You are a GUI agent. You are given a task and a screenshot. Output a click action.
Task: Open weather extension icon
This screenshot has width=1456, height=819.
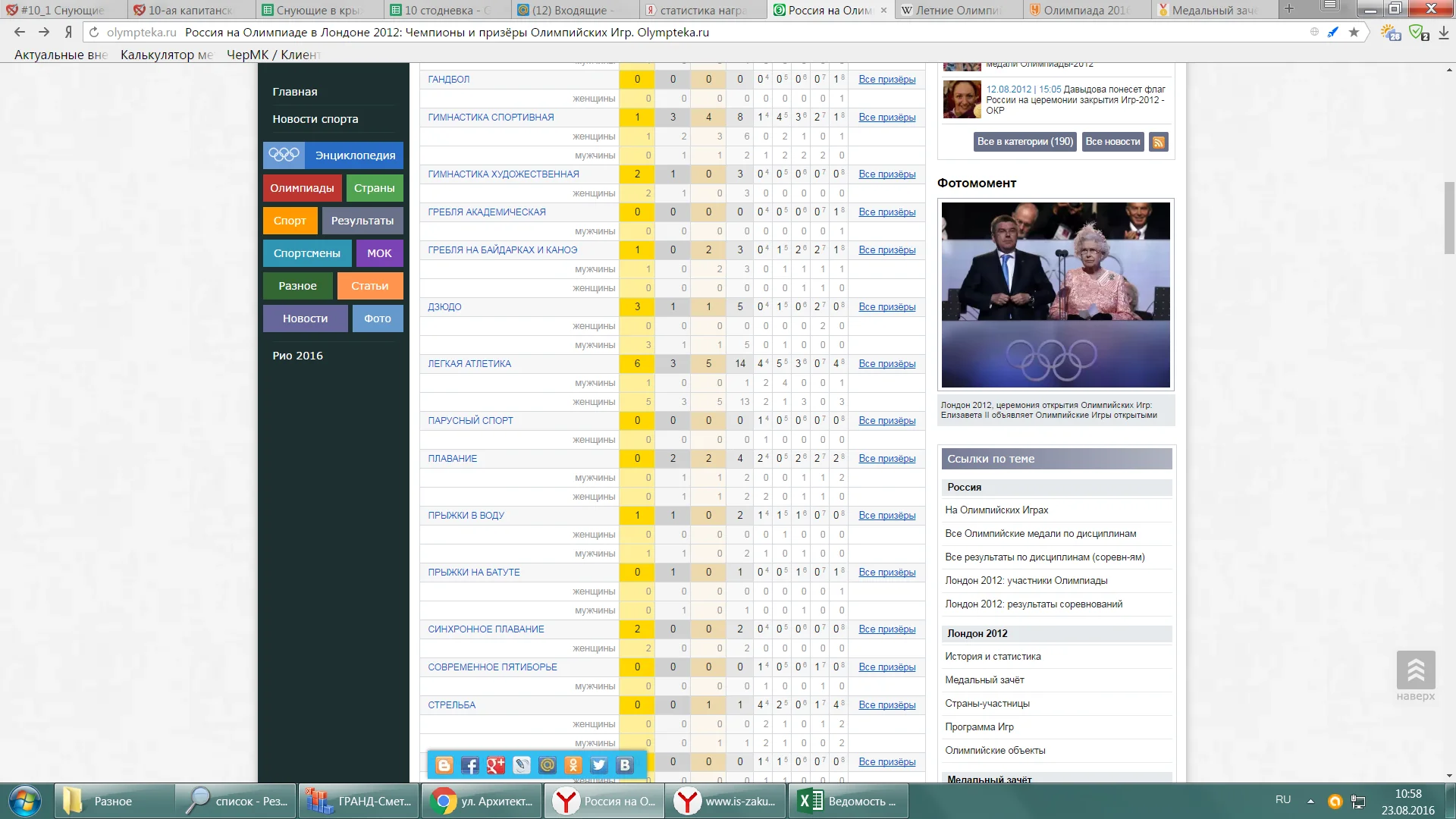pos(1390,33)
